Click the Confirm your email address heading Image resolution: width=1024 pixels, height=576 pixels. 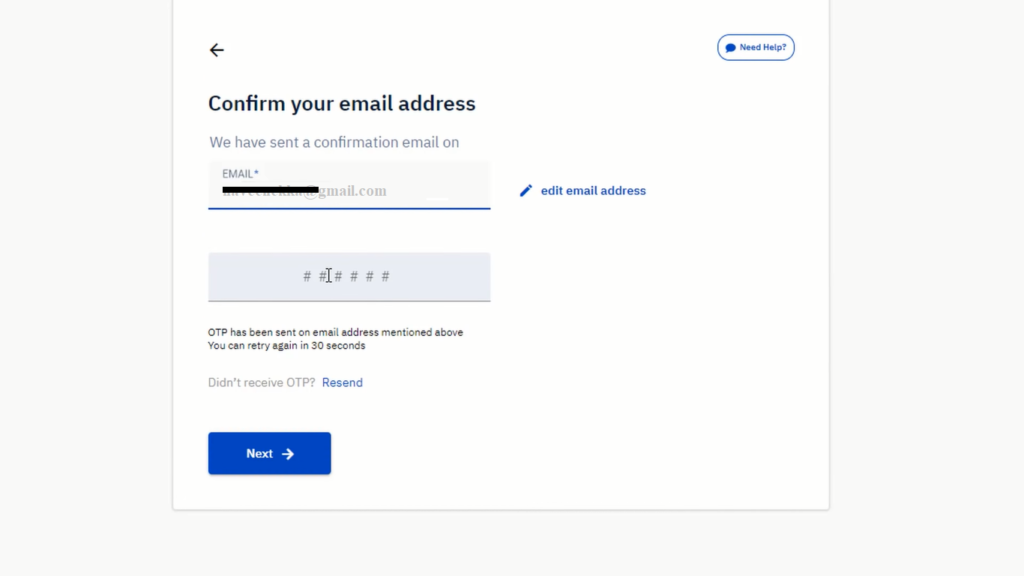coord(342,103)
